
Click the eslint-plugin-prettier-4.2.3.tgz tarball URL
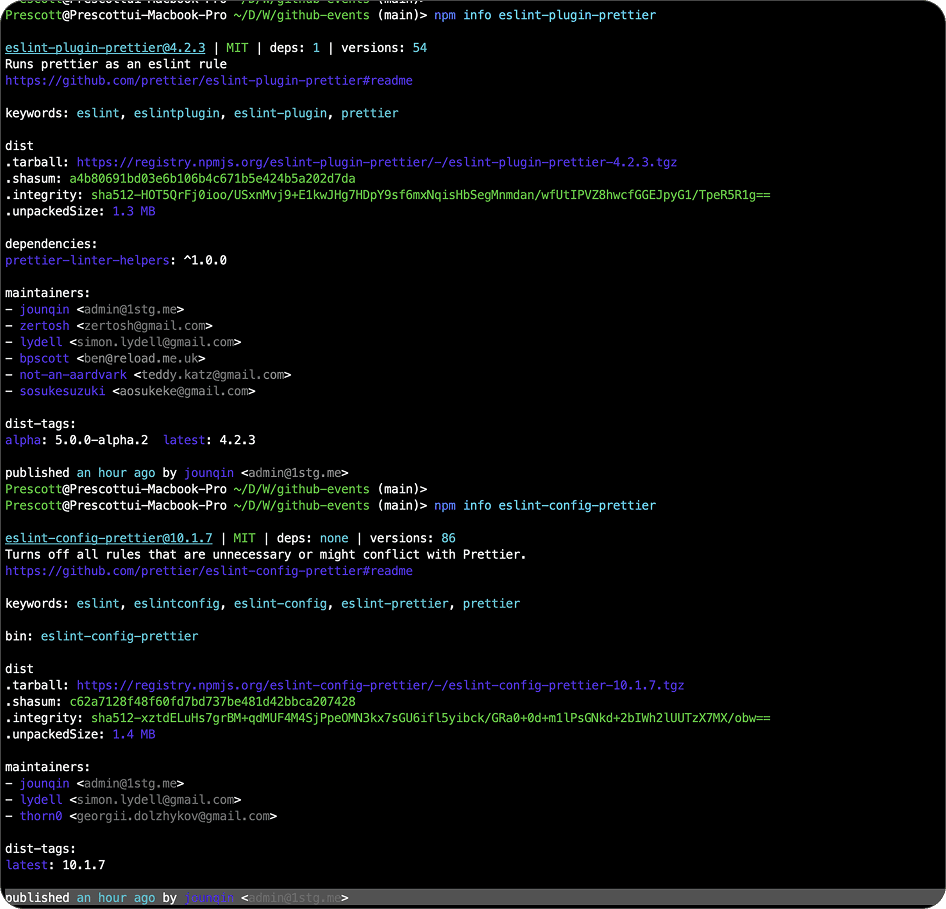376,162
